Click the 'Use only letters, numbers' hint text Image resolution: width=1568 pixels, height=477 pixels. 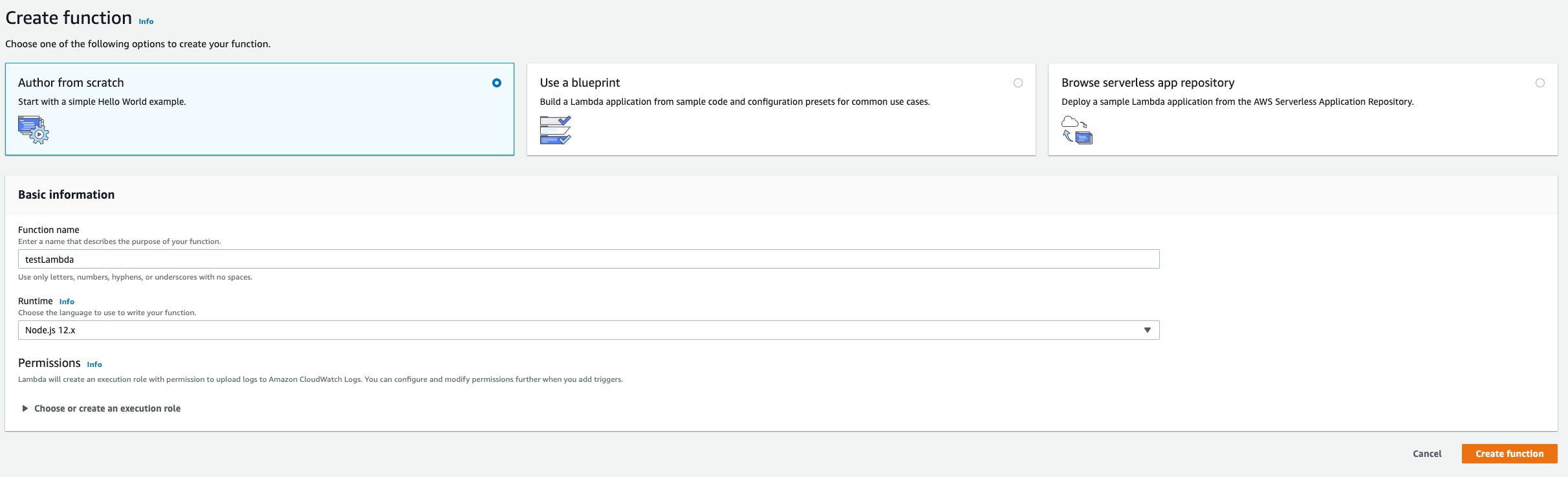tap(135, 277)
